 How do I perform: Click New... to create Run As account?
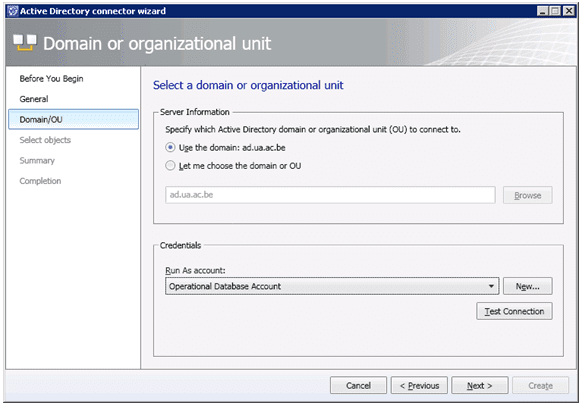coord(527,286)
